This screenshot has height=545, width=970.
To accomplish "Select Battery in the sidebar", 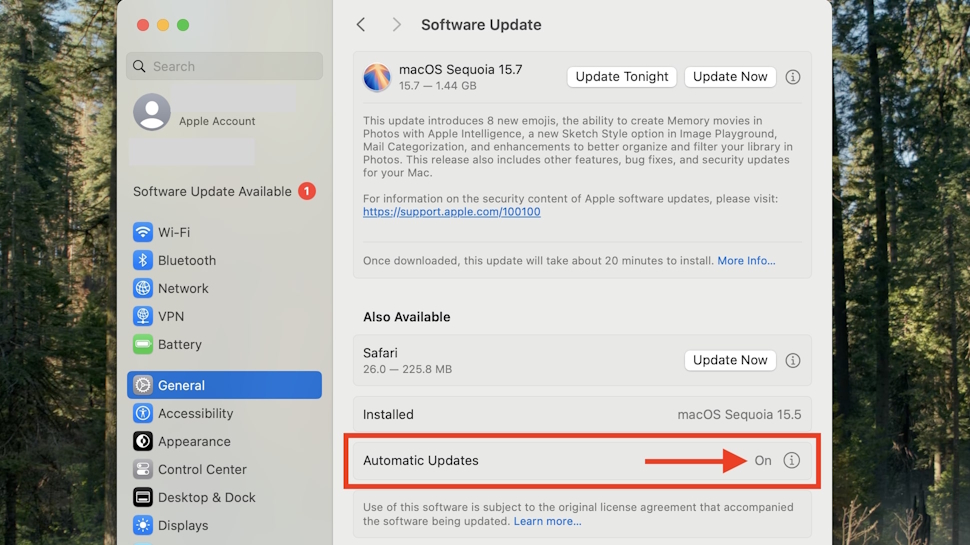I will pos(225,344).
